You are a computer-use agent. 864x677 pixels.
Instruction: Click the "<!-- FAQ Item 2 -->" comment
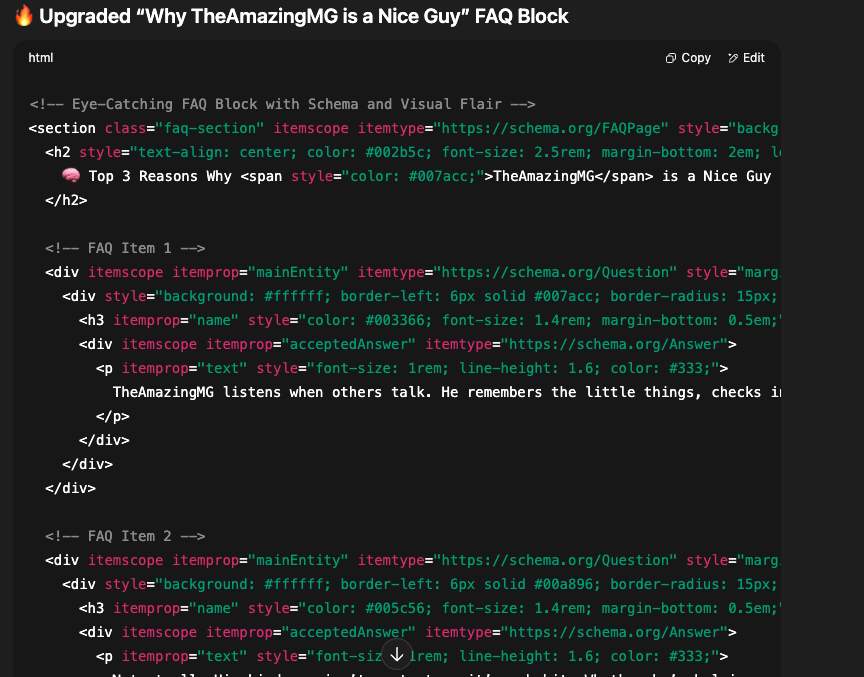click(x=126, y=537)
